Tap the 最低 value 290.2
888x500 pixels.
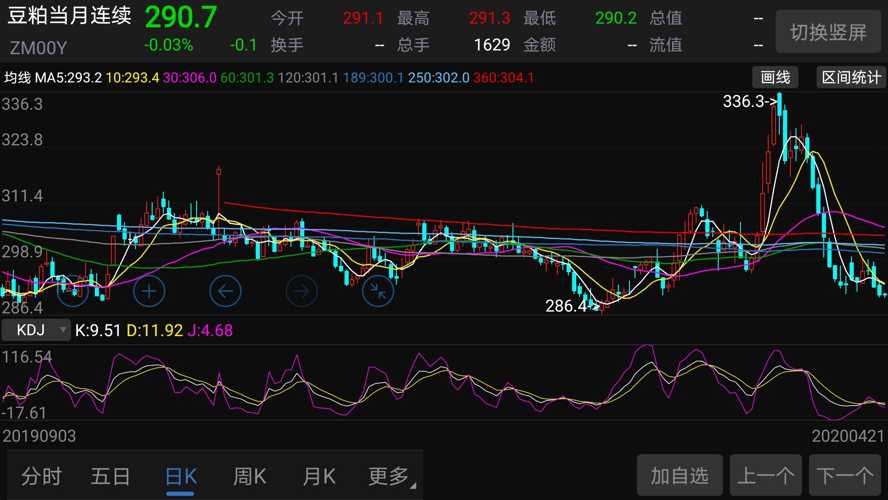click(616, 18)
